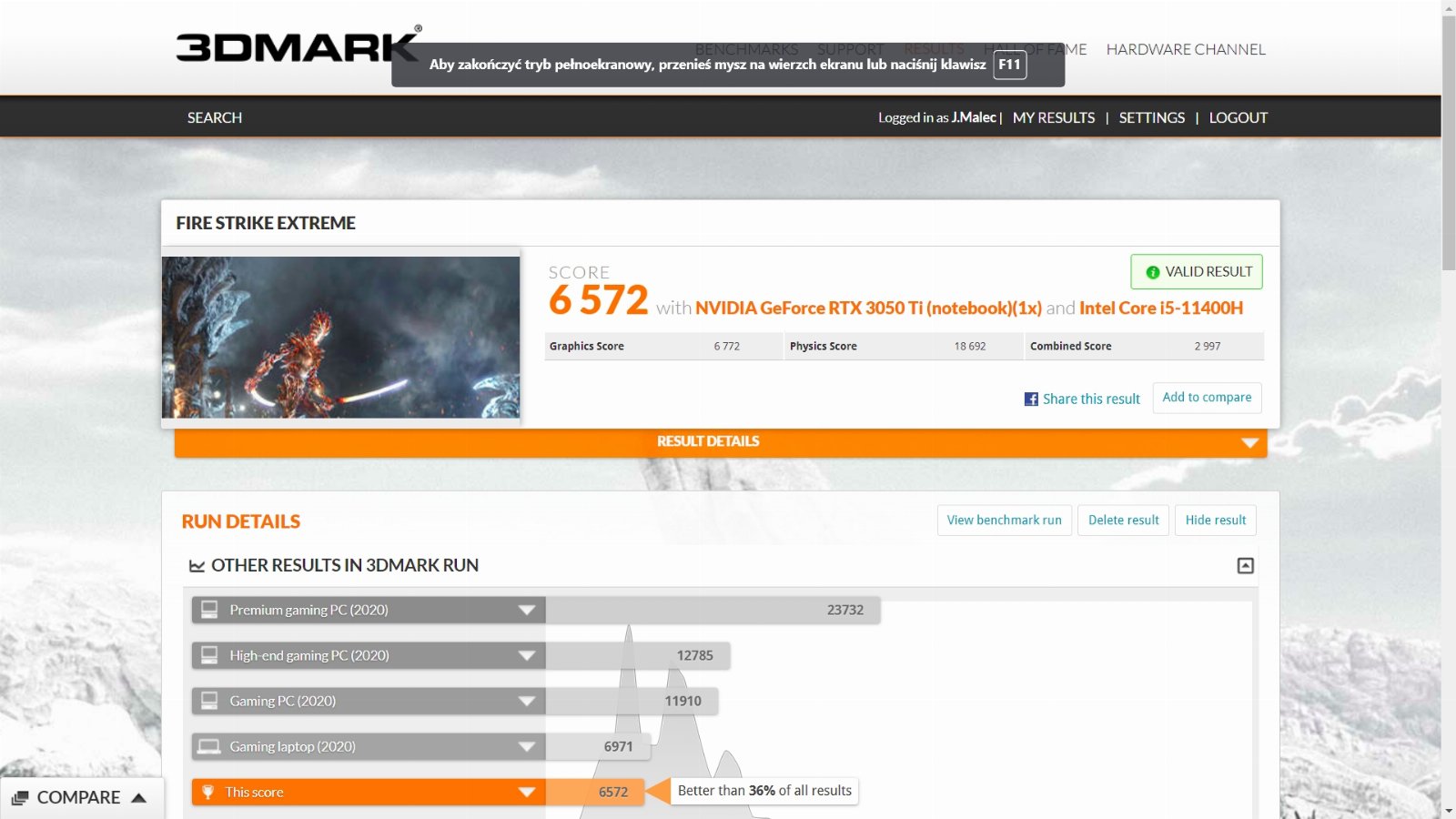
Task: Click the Facebook share icon
Action: pos(1031,399)
